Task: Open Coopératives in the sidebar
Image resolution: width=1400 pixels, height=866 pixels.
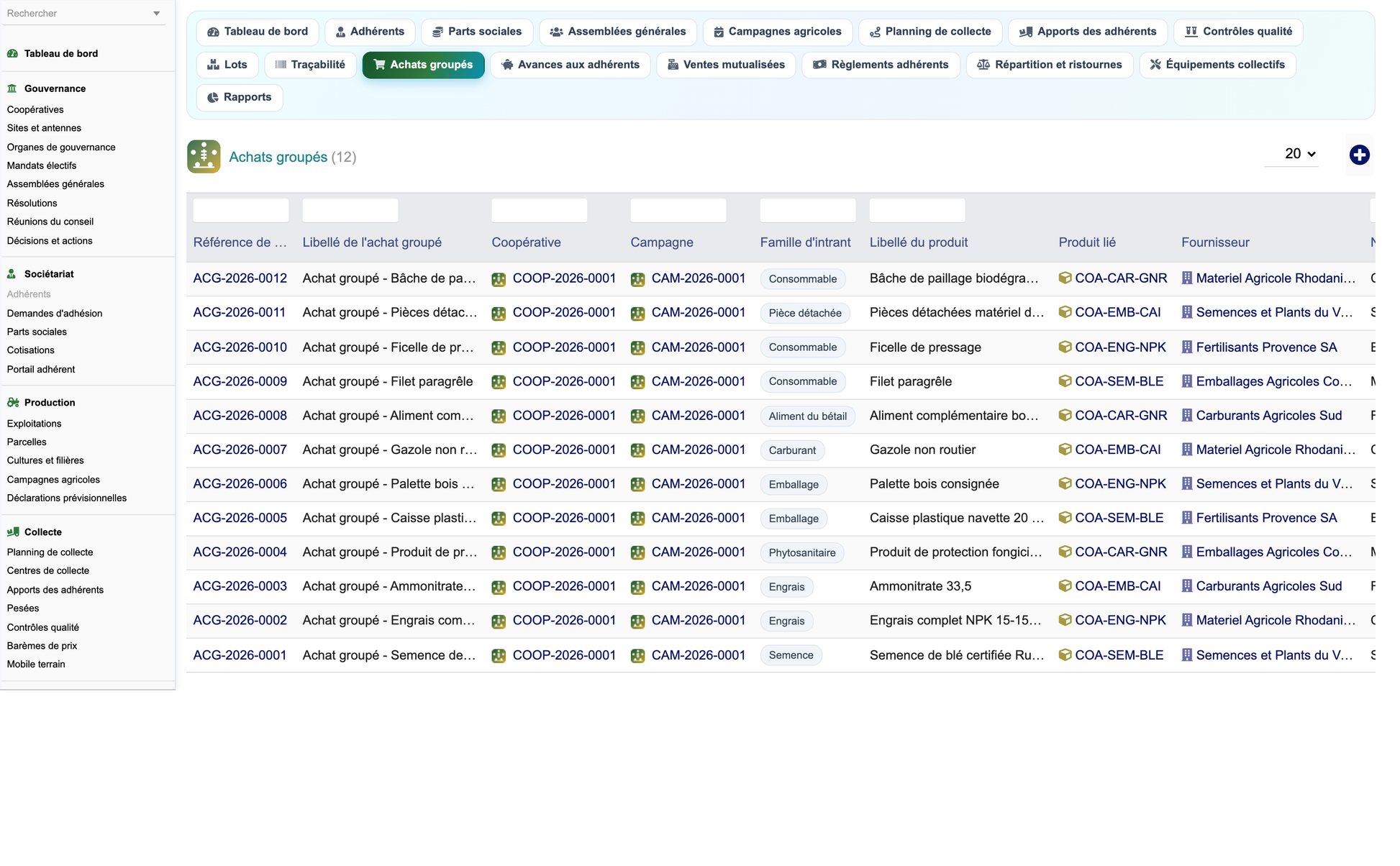Action: pyautogui.click(x=35, y=109)
